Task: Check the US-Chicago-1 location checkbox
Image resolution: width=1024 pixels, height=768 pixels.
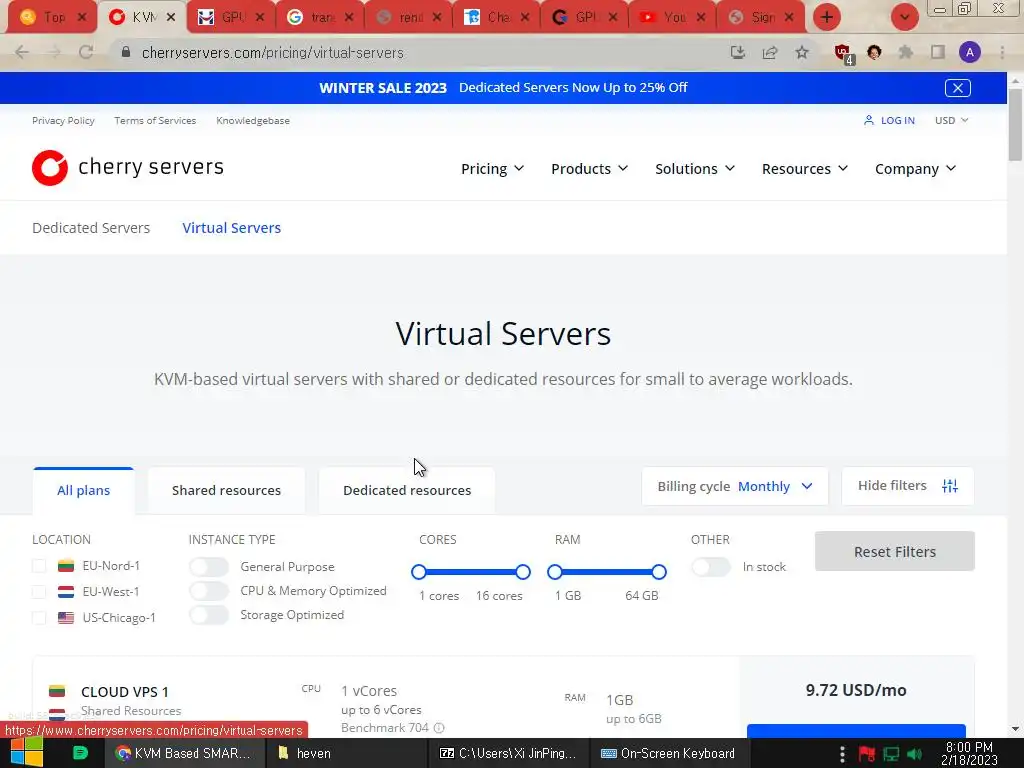Action: coord(39,618)
